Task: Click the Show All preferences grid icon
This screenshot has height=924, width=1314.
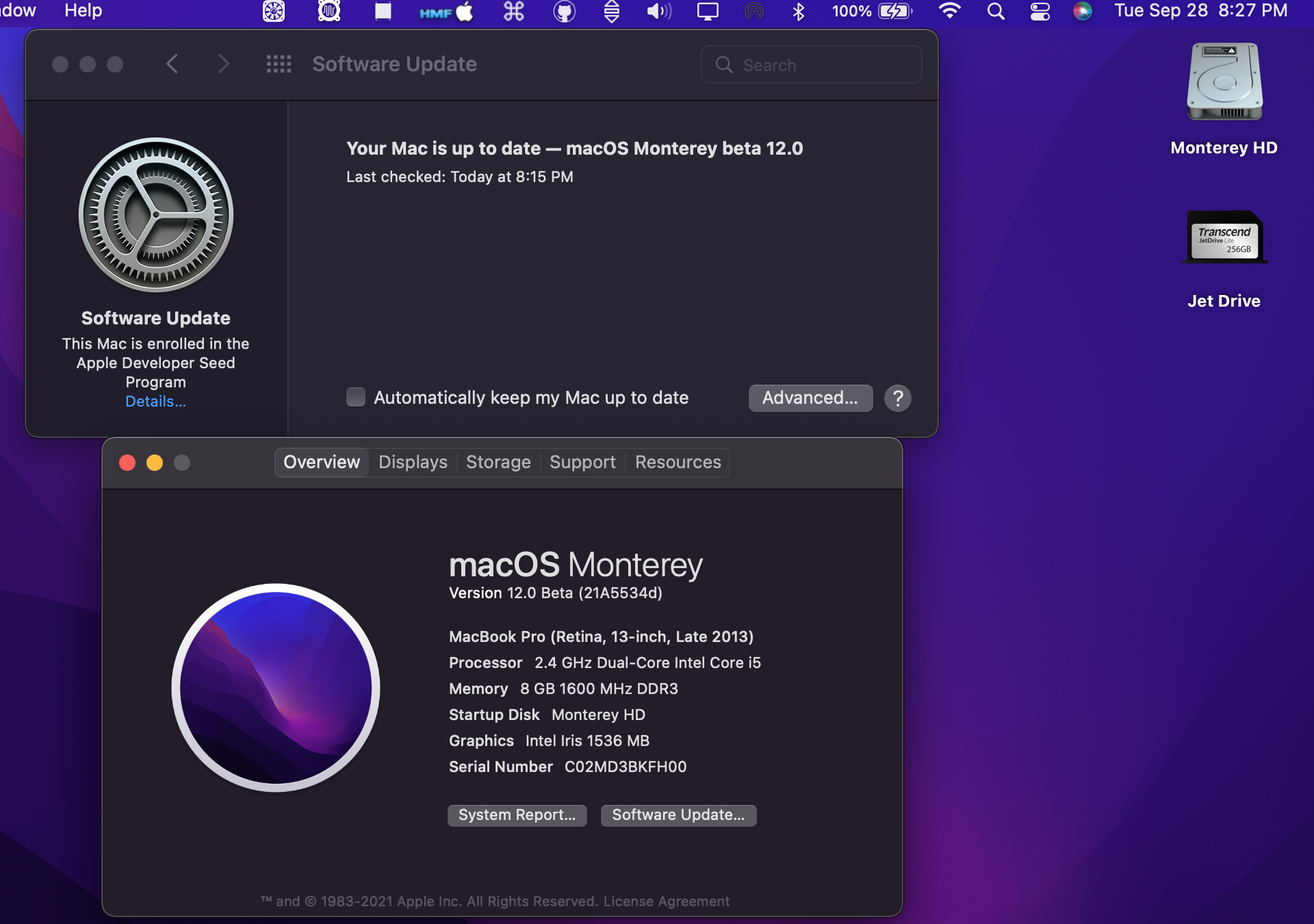Action: (x=279, y=64)
